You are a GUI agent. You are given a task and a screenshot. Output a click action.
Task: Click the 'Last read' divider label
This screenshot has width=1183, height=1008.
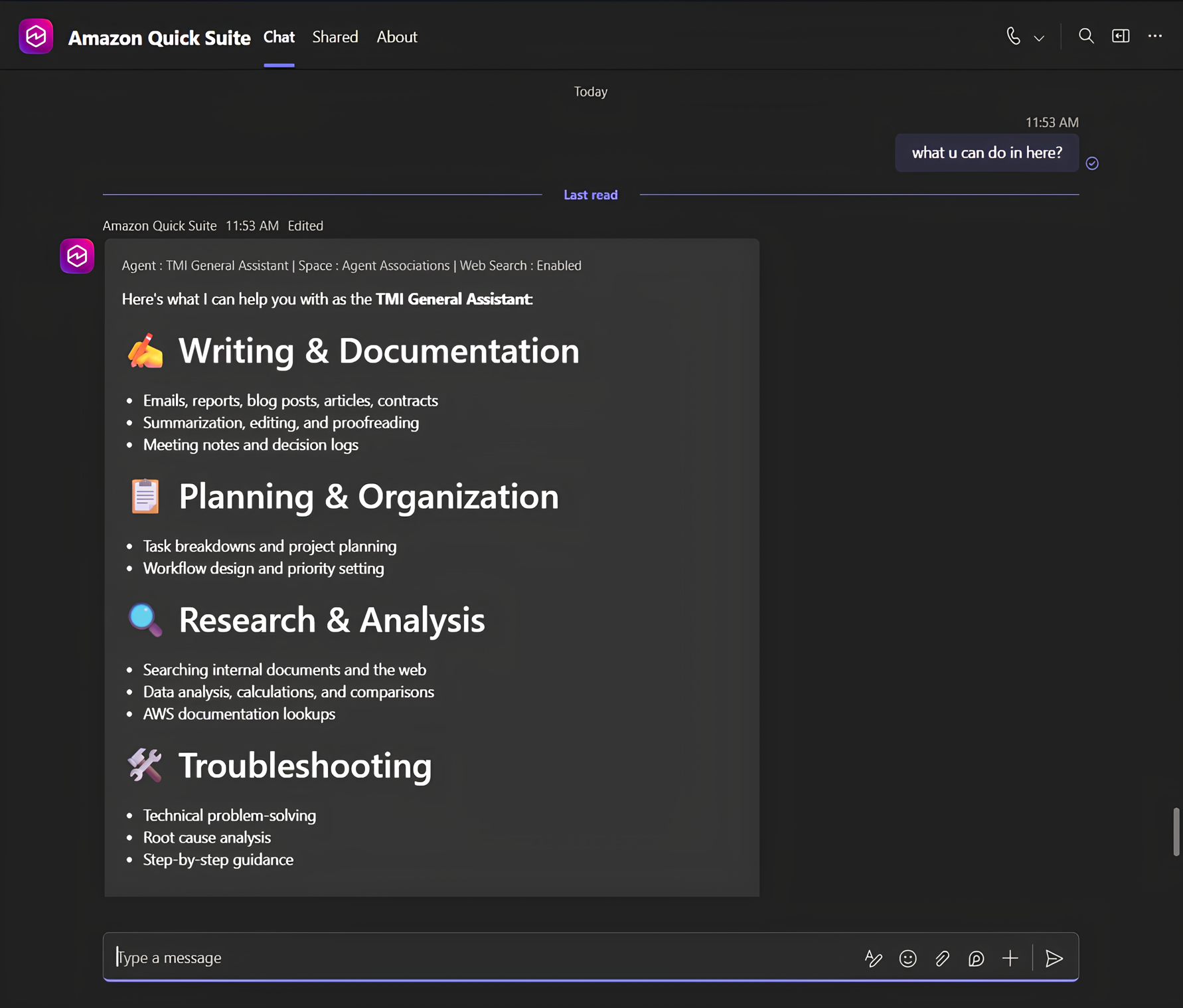591,195
